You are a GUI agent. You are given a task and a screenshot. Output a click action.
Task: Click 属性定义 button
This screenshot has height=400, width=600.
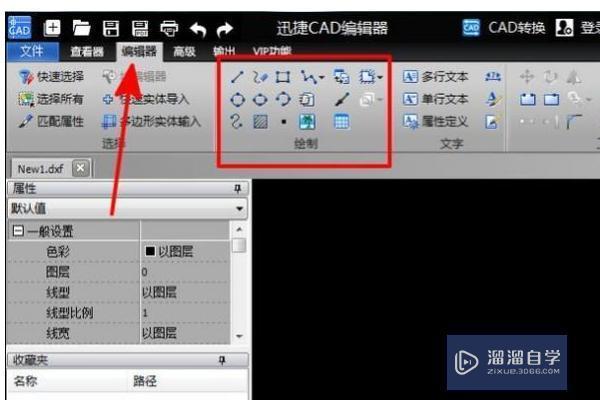coord(436,122)
